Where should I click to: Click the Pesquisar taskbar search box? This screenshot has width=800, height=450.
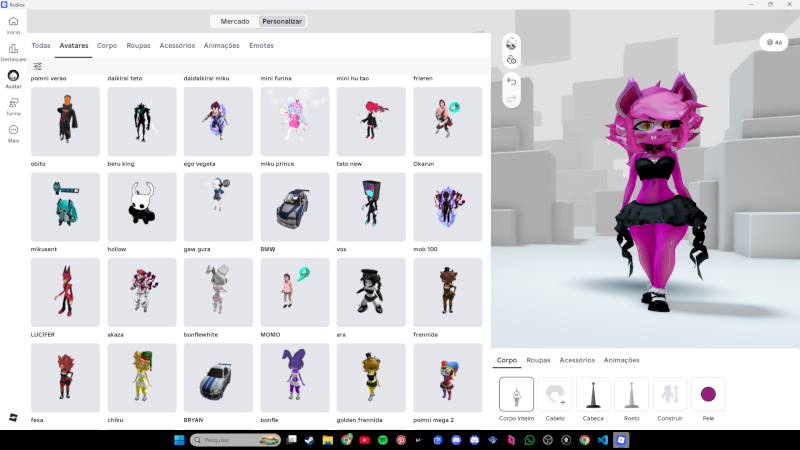(235, 440)
